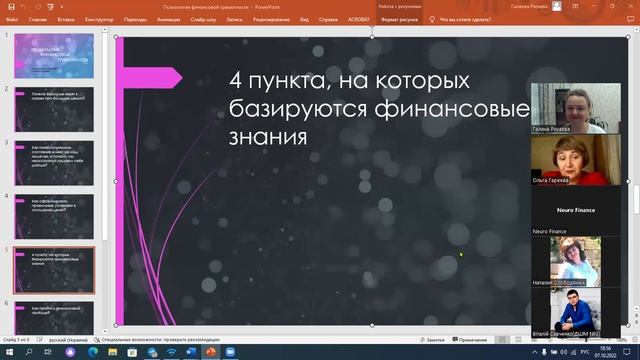Screen dimensions: 640x360
Task: Toggle the Заметки notes pane
Action: pyautogui.click(x=432, y=340)
